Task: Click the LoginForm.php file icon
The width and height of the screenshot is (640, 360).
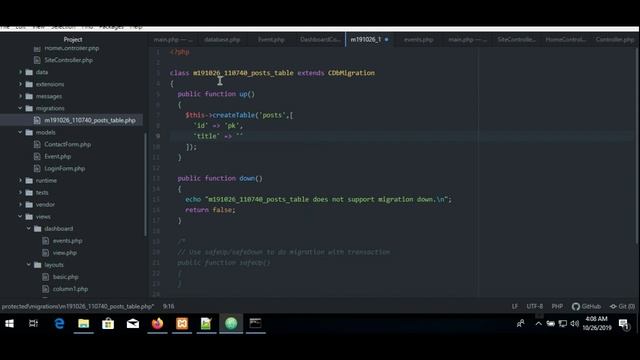Action: [37, 168]
